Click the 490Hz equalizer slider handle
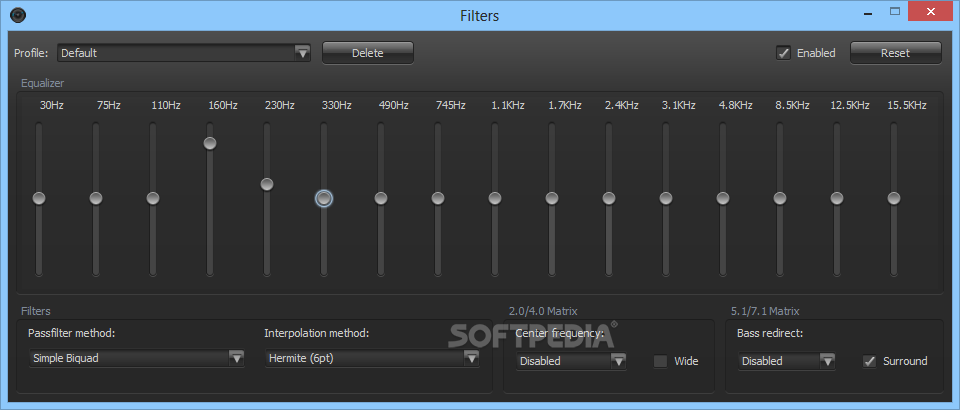 click(381, 198)
